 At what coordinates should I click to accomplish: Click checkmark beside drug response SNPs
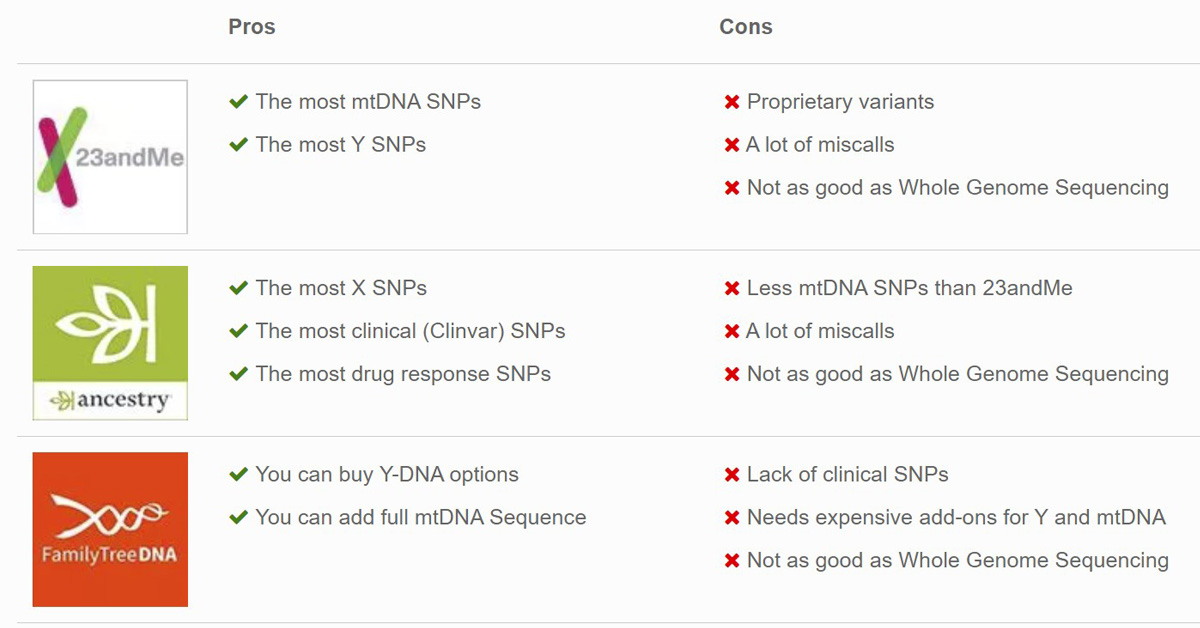(x=238, y=374)
